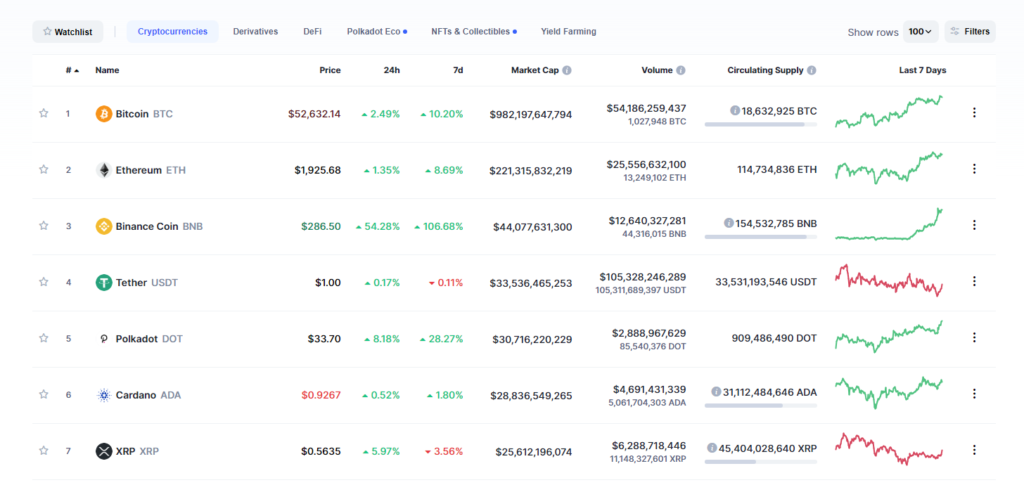Open the Binance Coin 7-day sparkline chart
Image resolution: width=1024 pixels, height=485 pixels.
(x=889, y=225)
